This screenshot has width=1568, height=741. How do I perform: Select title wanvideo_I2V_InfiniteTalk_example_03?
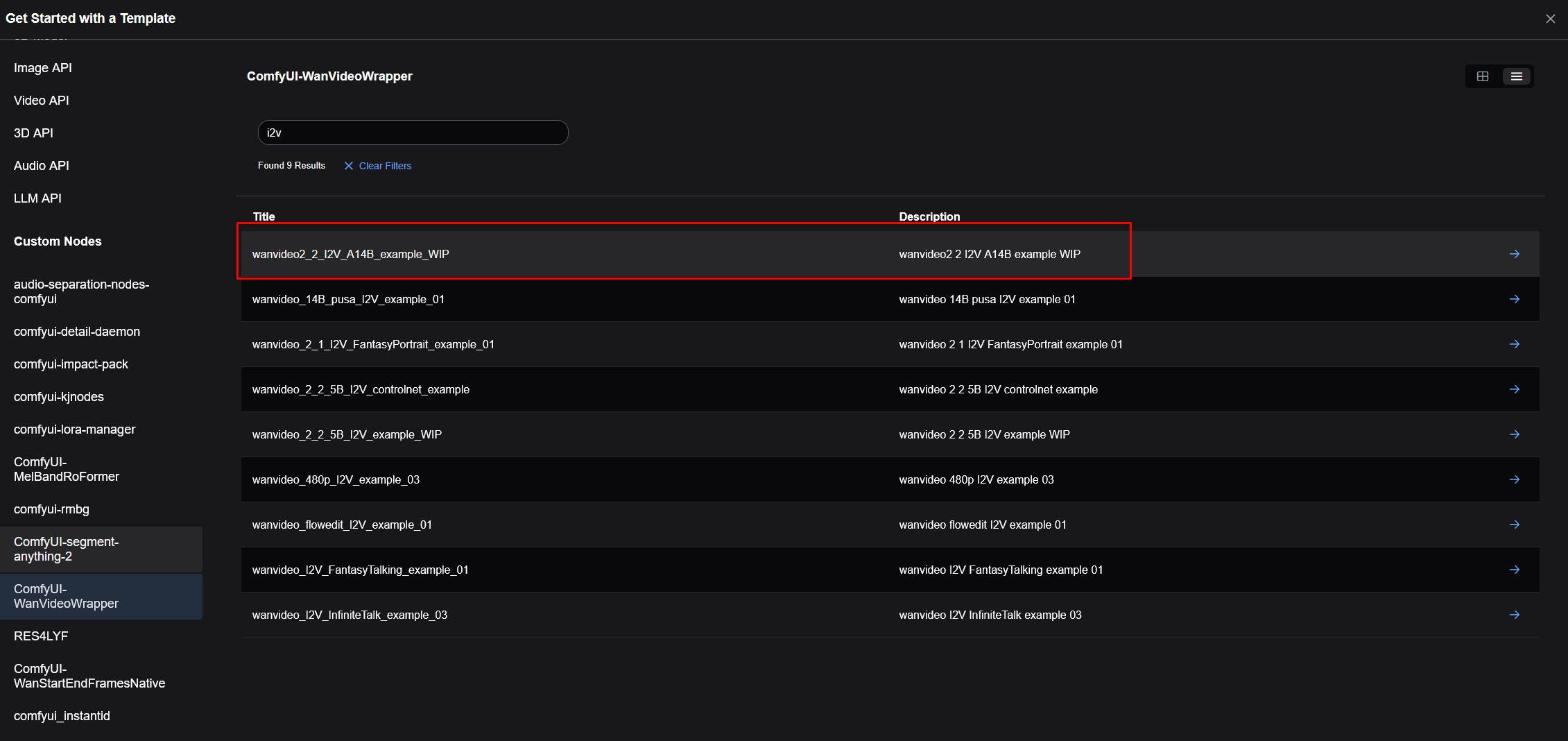350,615
